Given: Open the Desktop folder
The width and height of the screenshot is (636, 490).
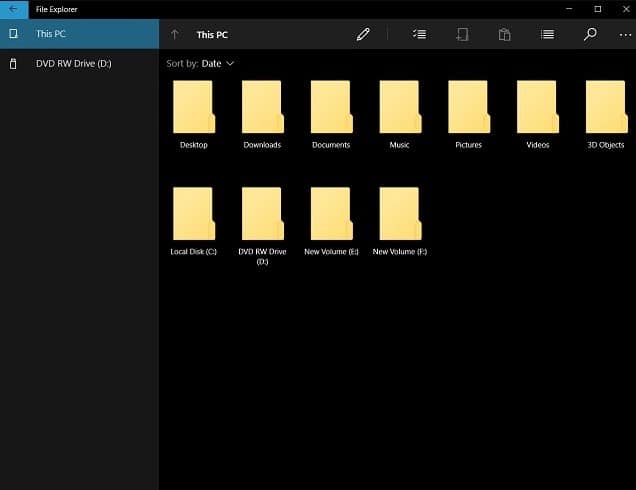Looking at the screenshot, I should click(x=194, y=108).
